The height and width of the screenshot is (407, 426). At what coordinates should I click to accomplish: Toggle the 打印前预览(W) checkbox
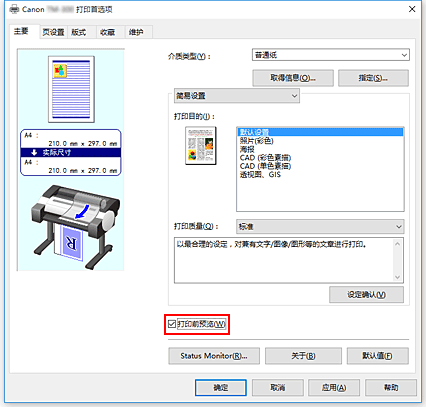tap(172, 324)
